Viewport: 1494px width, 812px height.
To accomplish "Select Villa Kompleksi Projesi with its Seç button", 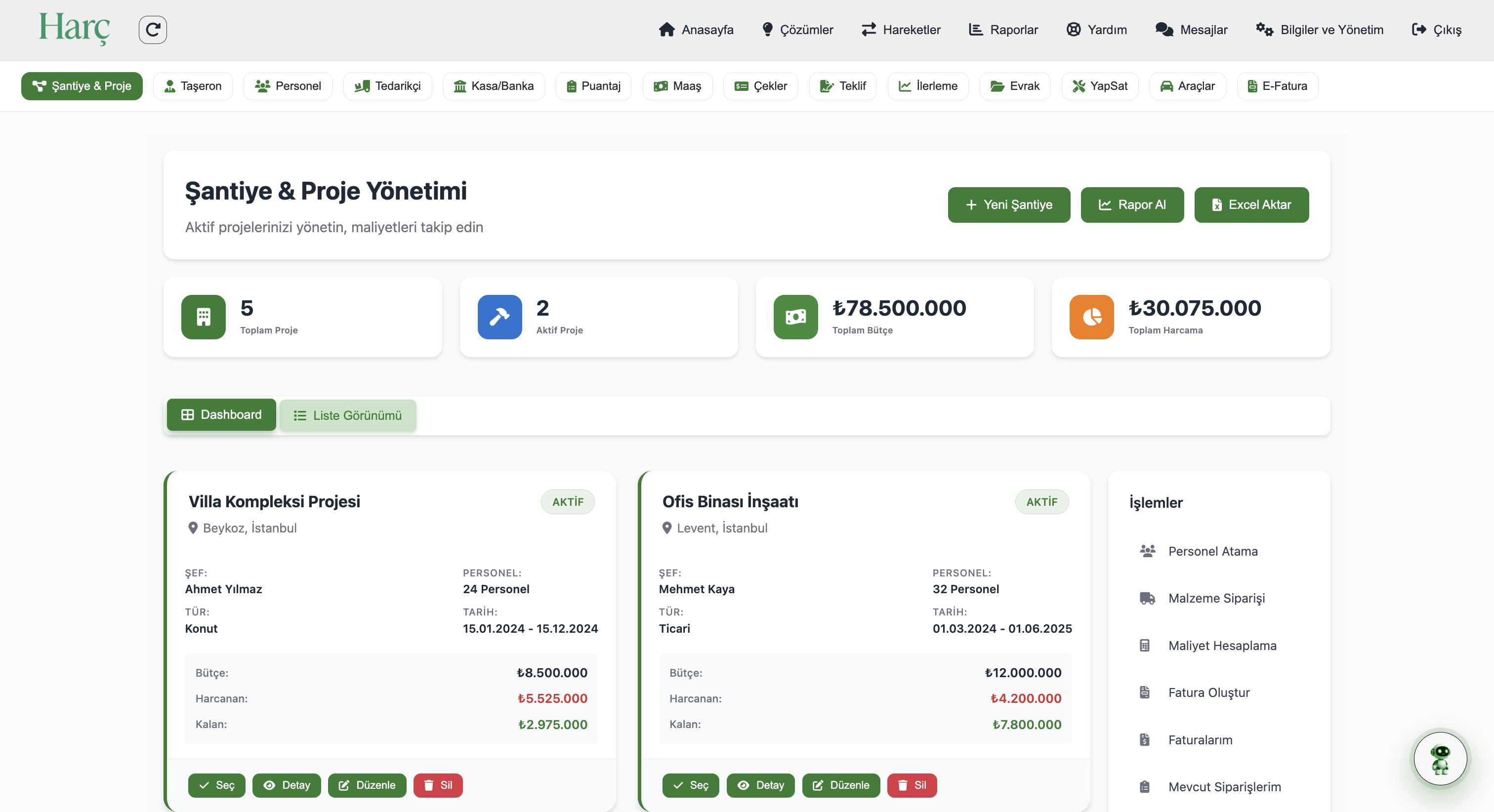I will pyautogui.click(x=216, y=785).
